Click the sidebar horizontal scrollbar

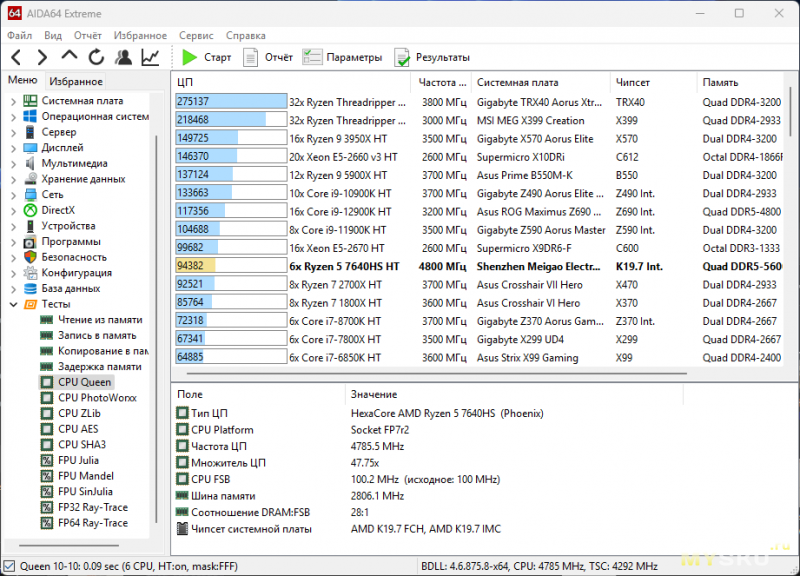(69, 545)
